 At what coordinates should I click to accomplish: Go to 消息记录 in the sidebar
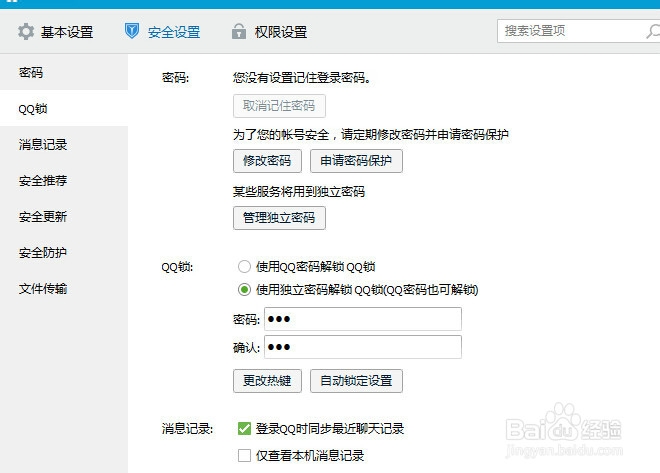coord(64,145)
